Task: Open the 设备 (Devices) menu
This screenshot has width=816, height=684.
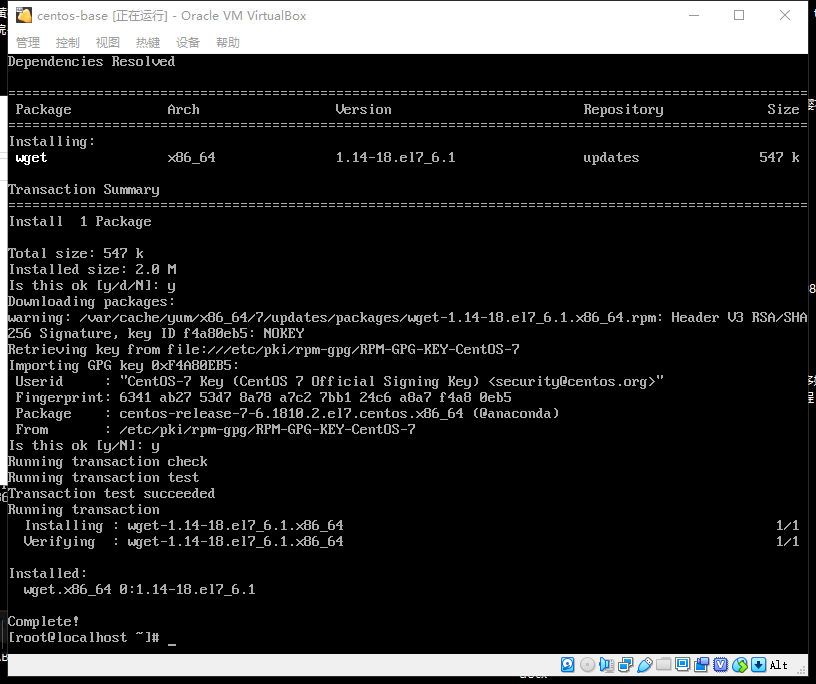Action: (187, 42)
